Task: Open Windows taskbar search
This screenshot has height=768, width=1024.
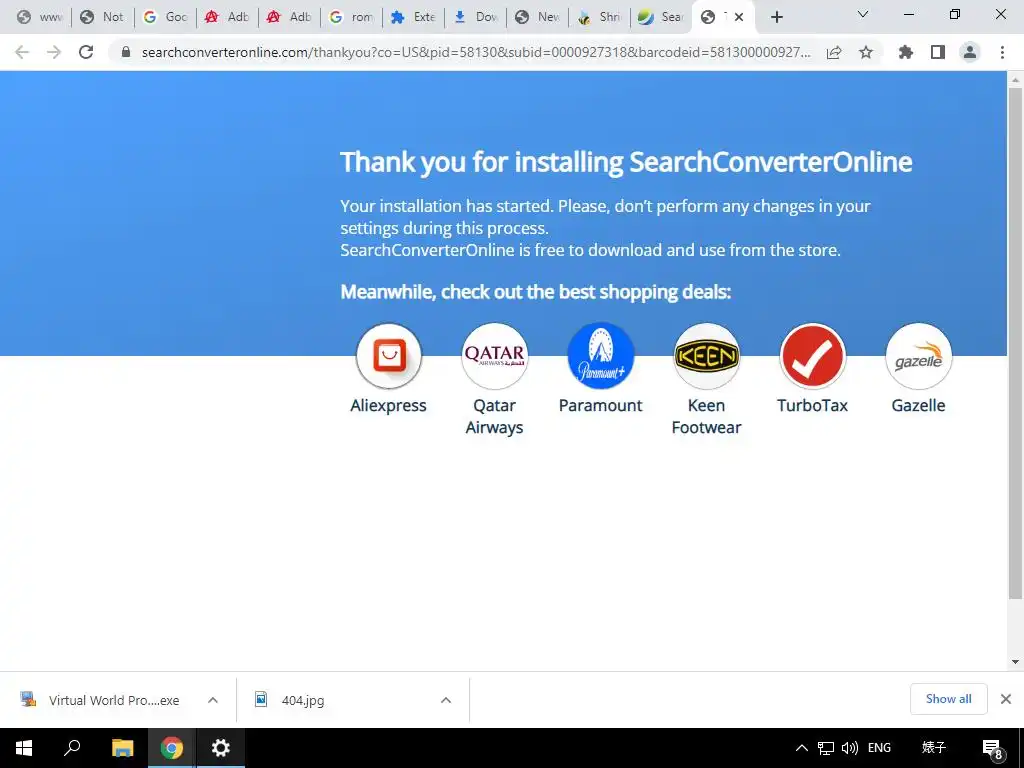Action: pyautogui.click(x=72, y=748)
